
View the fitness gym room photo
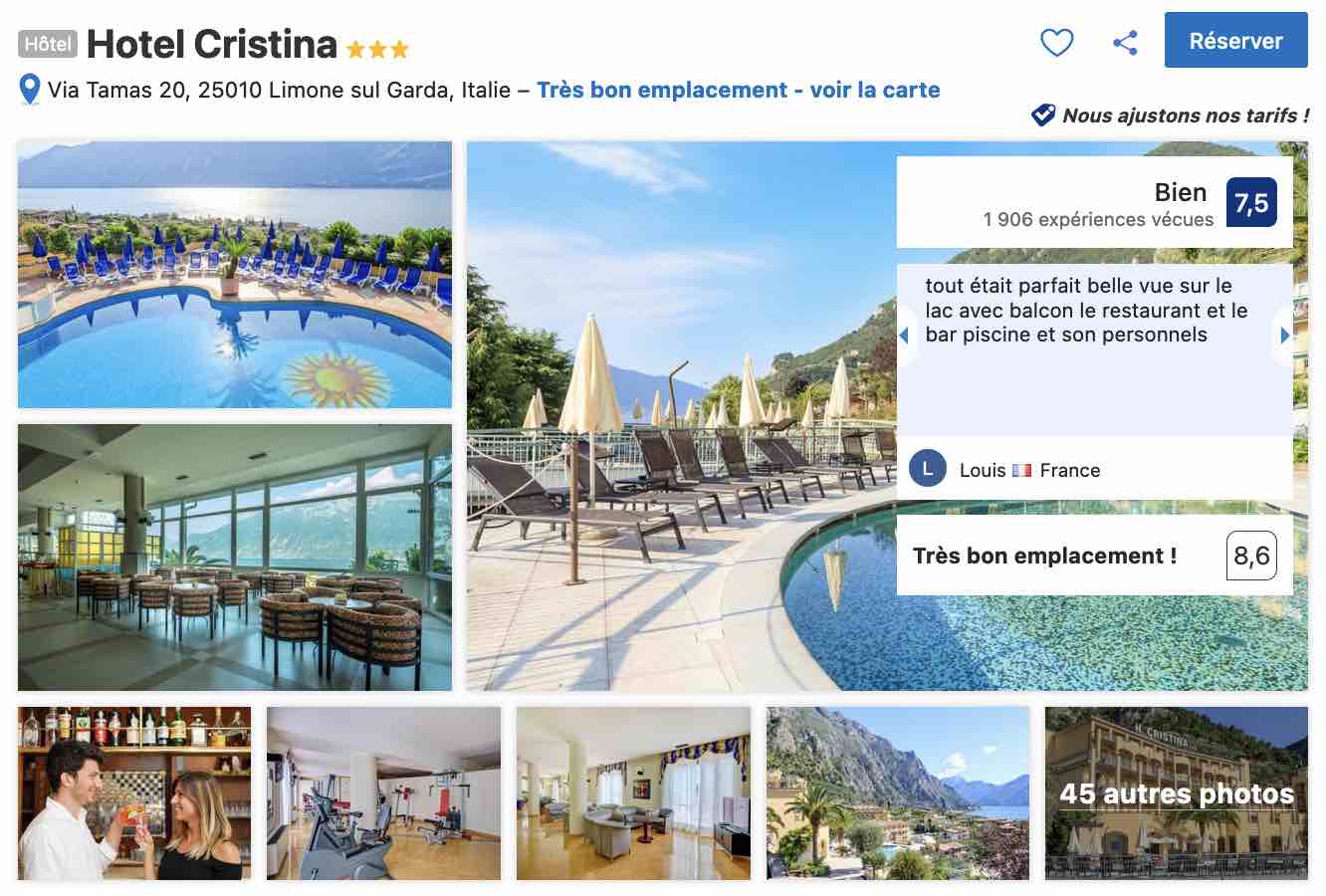pyautogui.click(x=383, y=793)
